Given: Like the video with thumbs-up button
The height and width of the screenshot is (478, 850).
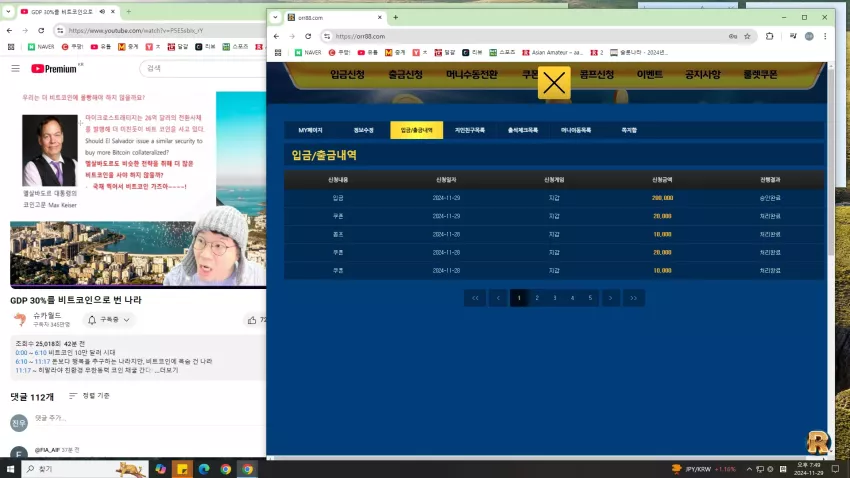Looking at the screenshot, I should (x=252, y=320).
